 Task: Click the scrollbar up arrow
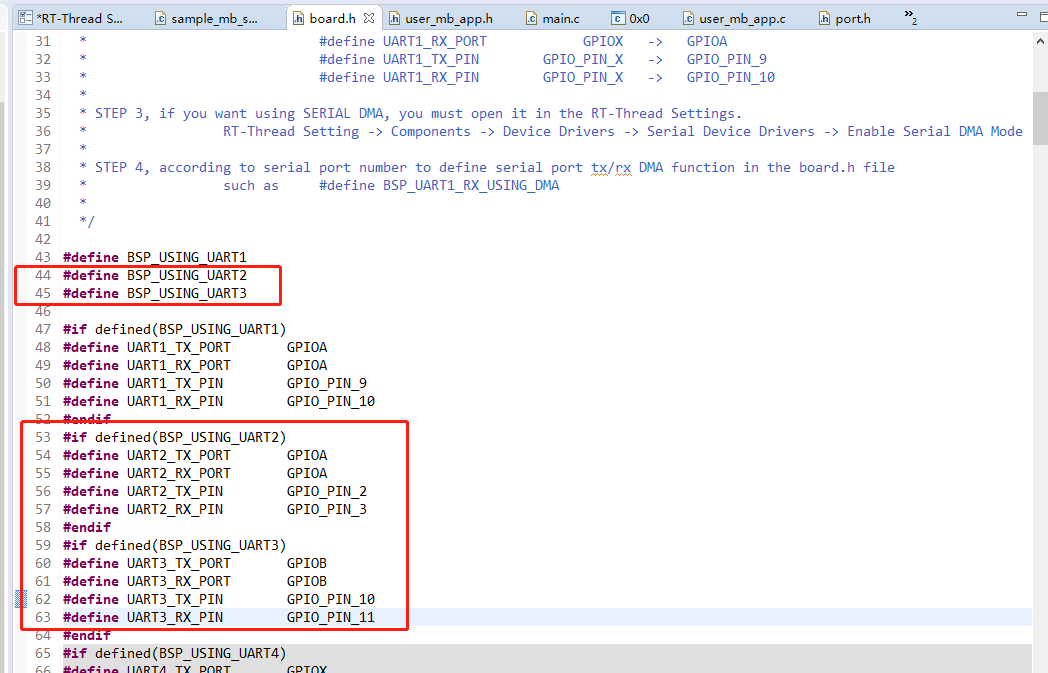coord(1039,39)
